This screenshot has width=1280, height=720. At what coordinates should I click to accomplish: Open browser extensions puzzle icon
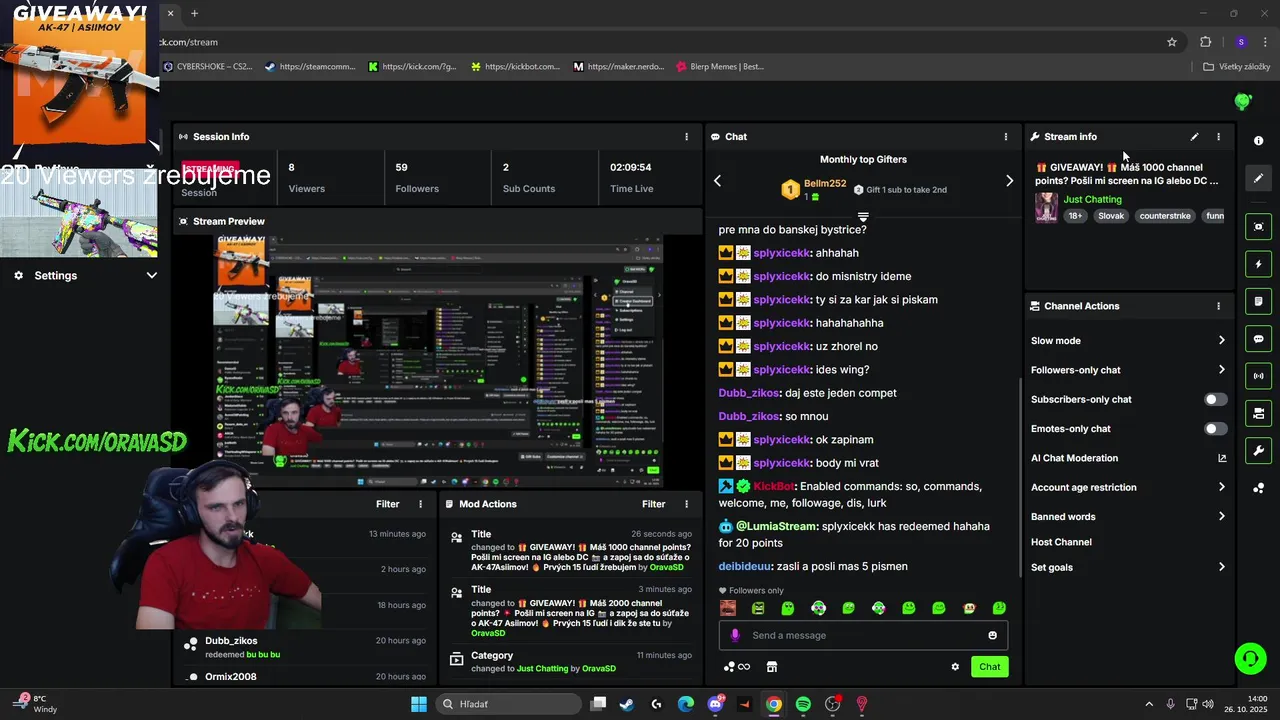pos(1205,42)
